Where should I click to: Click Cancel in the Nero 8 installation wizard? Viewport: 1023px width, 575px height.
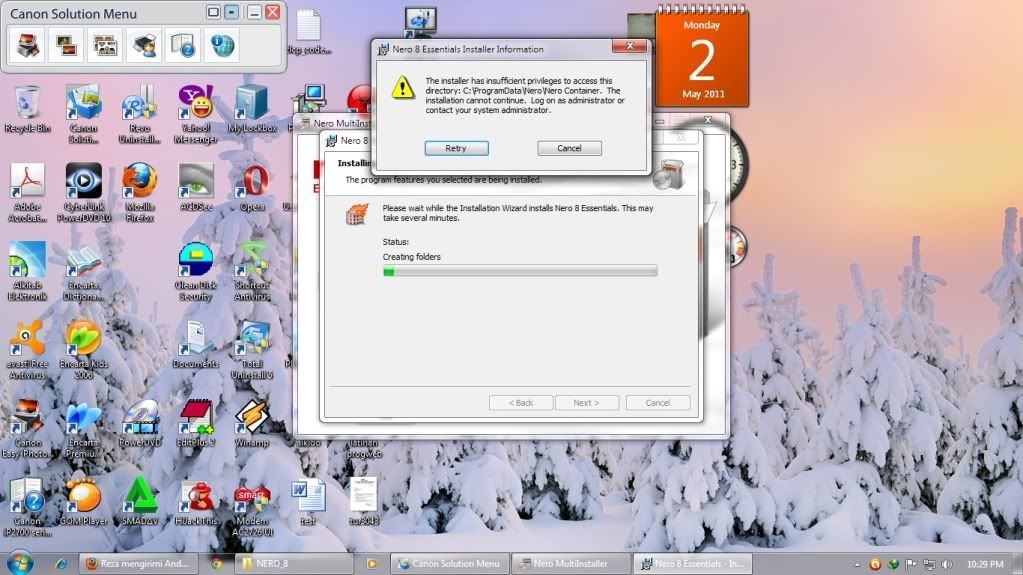[658, 403]
